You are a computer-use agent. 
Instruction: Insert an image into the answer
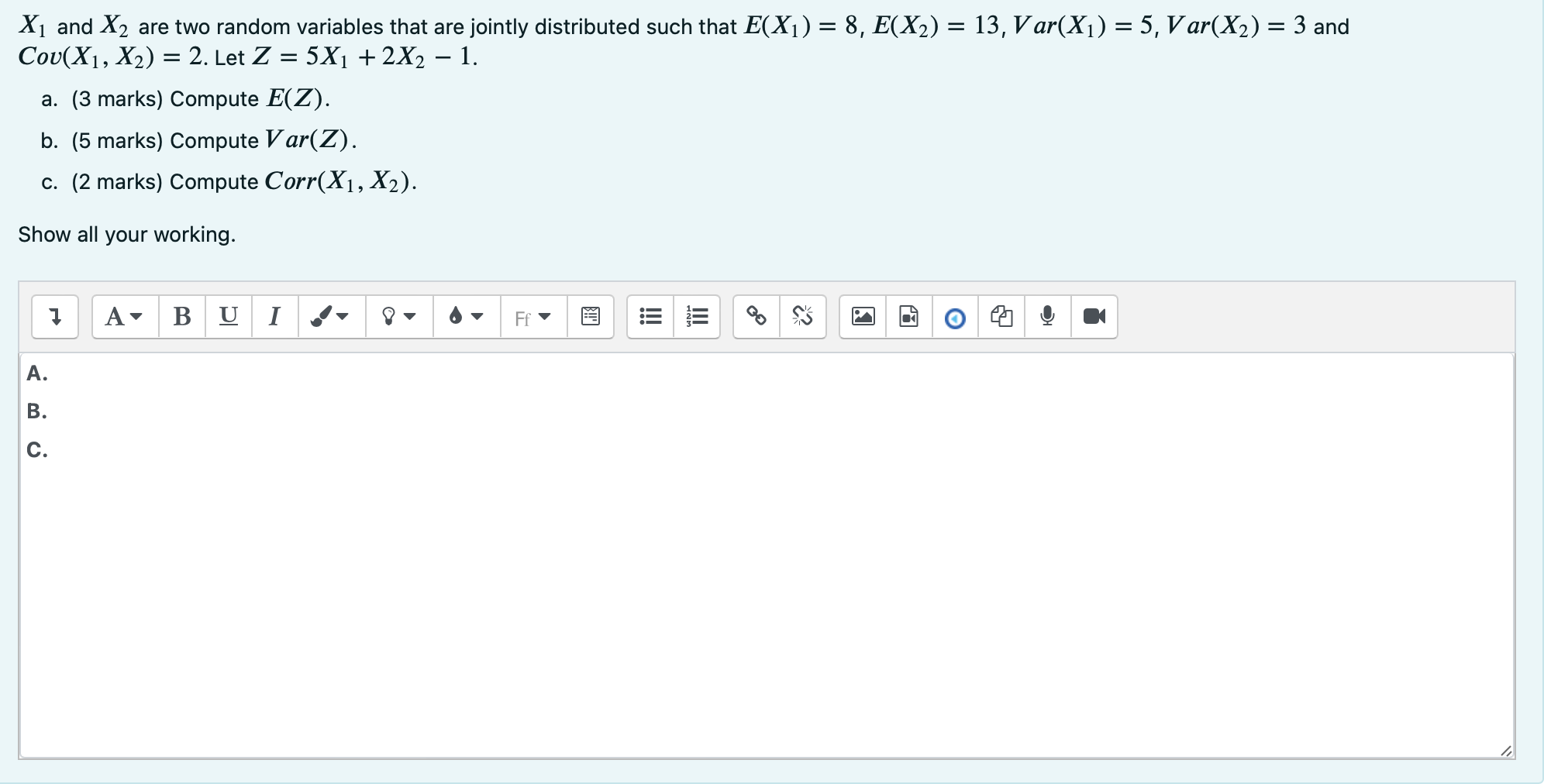pos(864,316)
